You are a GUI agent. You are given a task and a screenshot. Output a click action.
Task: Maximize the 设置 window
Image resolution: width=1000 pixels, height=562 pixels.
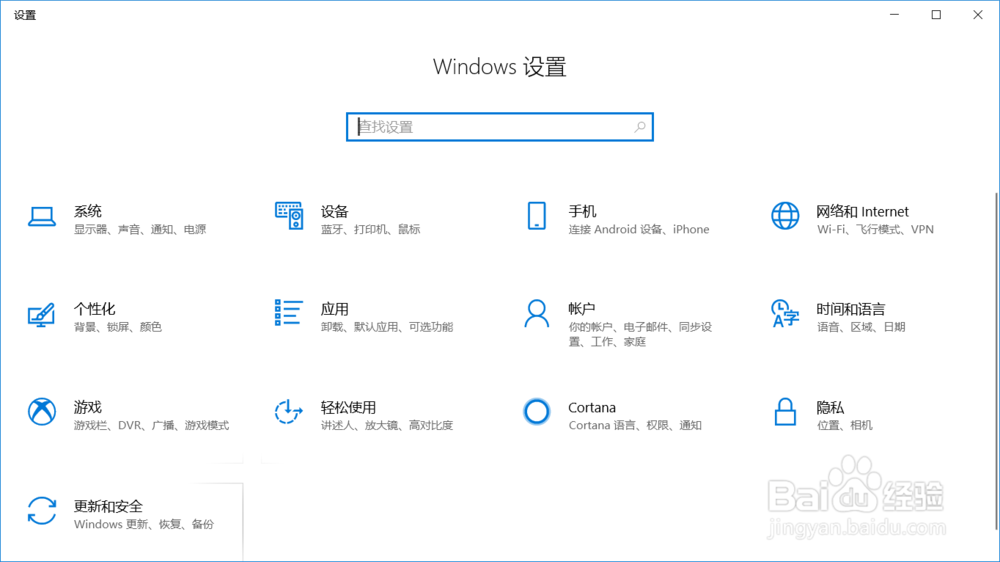coord(936,15)
